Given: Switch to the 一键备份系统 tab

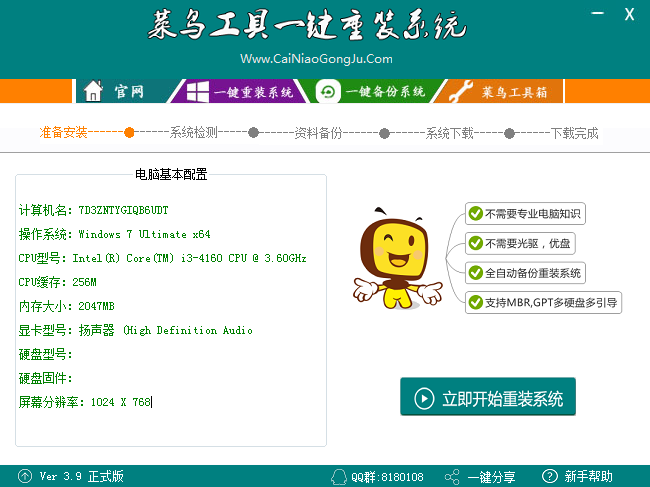Looking at the screenshot, I should (x=374, y=91).
